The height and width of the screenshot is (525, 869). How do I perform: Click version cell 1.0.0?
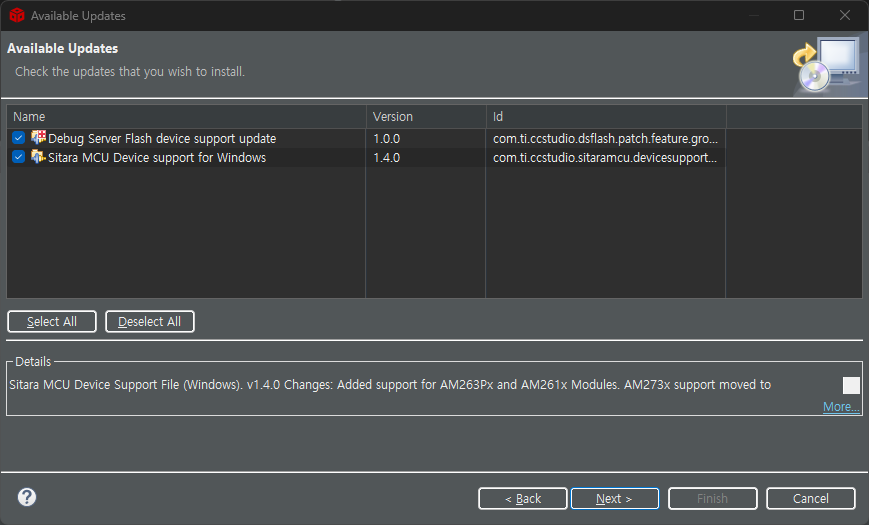(x=386, y=139)
